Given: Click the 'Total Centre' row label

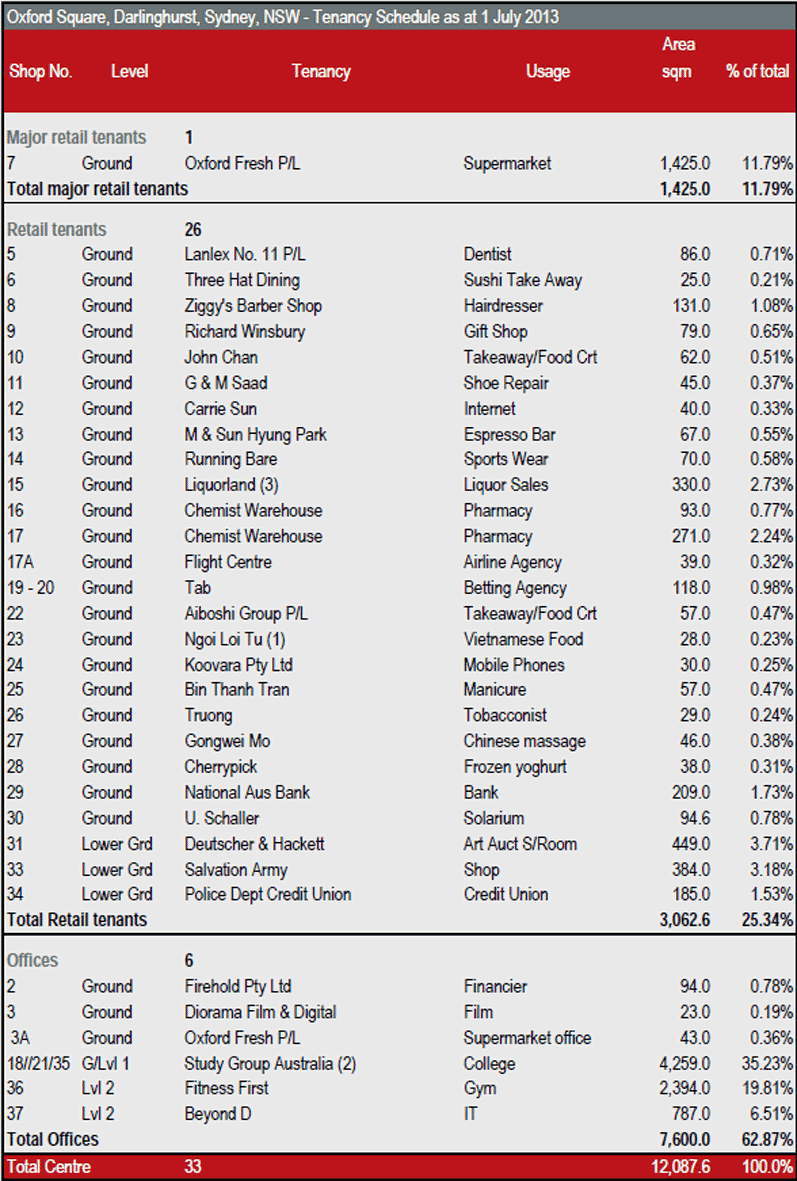Looking at the screenshot, I should pos(48,1166).
